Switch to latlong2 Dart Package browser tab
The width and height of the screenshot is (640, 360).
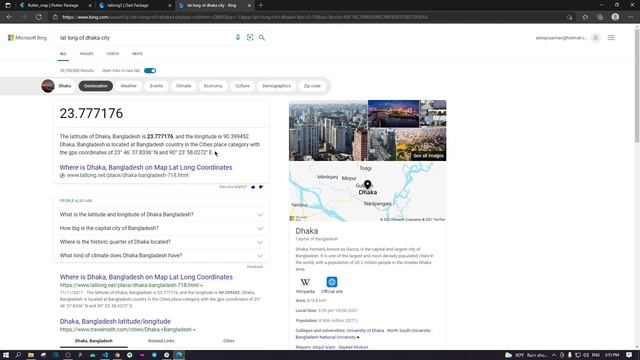click(135, 5)
